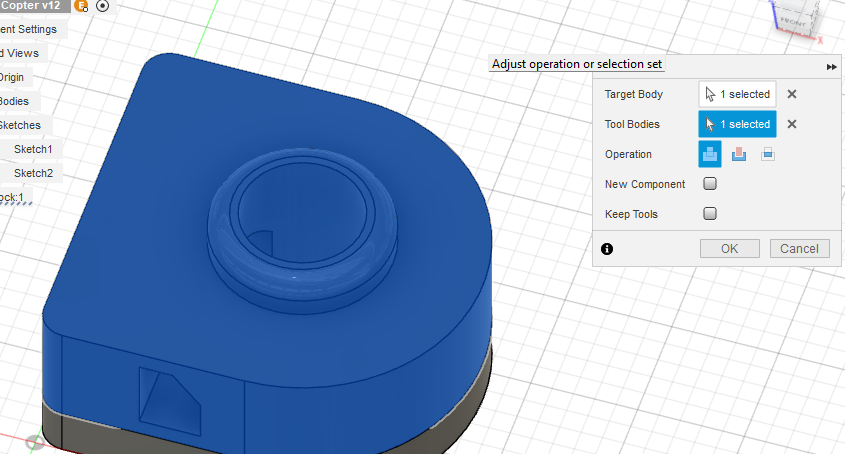Open the Bodies folder
845x454 pixels.
point(15,101)
